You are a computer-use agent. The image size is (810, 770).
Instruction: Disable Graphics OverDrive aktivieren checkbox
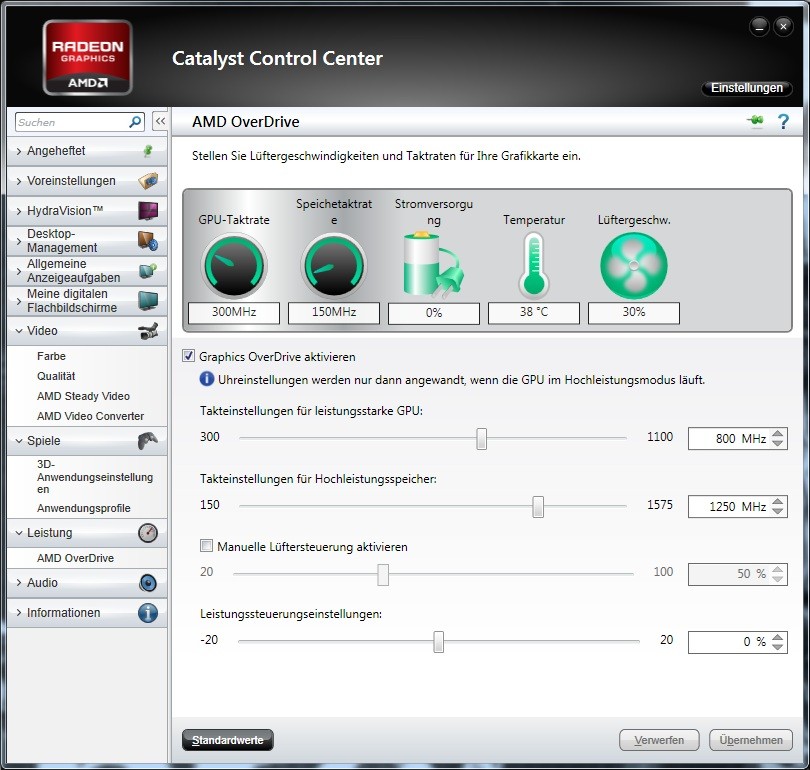point(189,356)
